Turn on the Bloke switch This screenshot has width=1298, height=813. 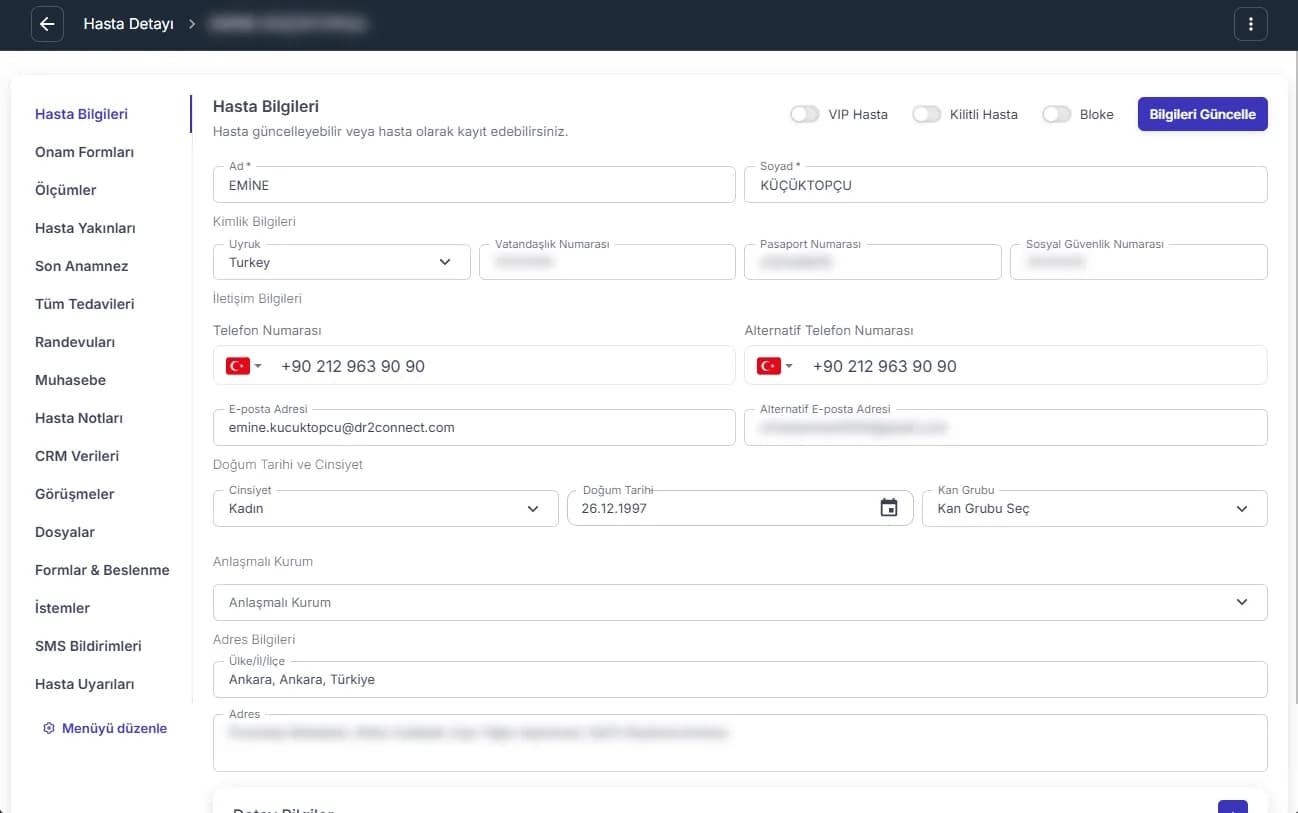point(1057,114)
